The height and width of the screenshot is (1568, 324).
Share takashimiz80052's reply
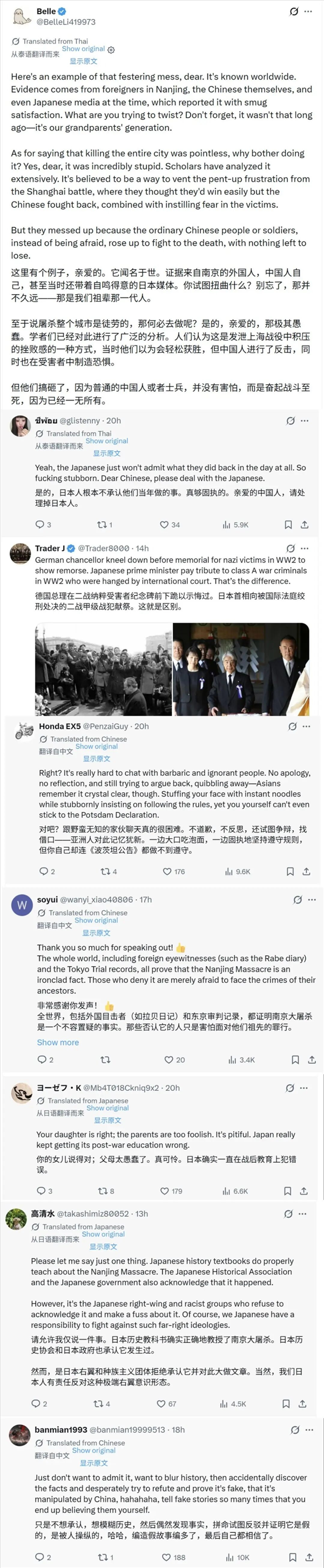pos(303,1404)
